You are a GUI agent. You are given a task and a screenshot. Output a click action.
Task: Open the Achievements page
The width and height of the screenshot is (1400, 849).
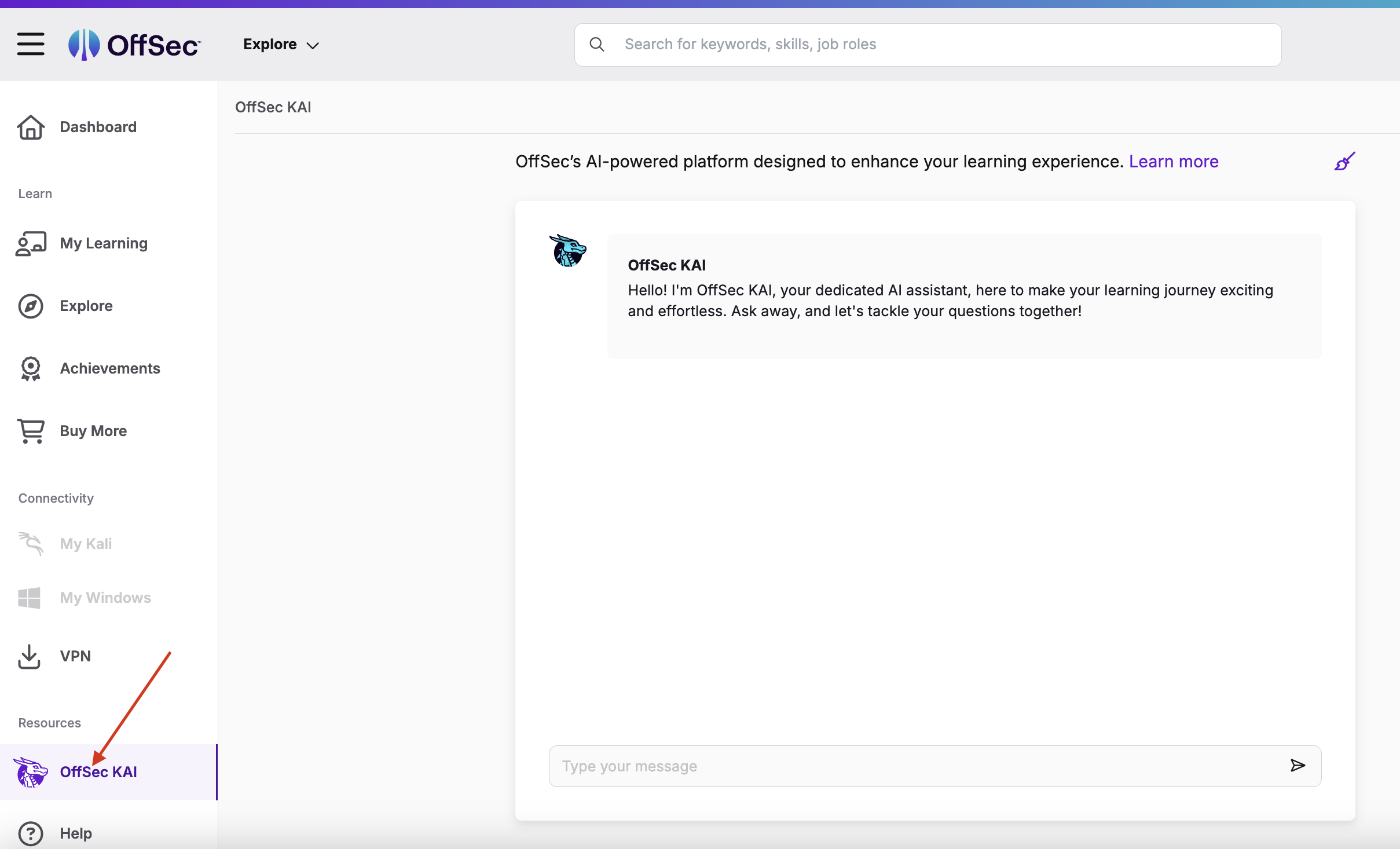(110, 368)
